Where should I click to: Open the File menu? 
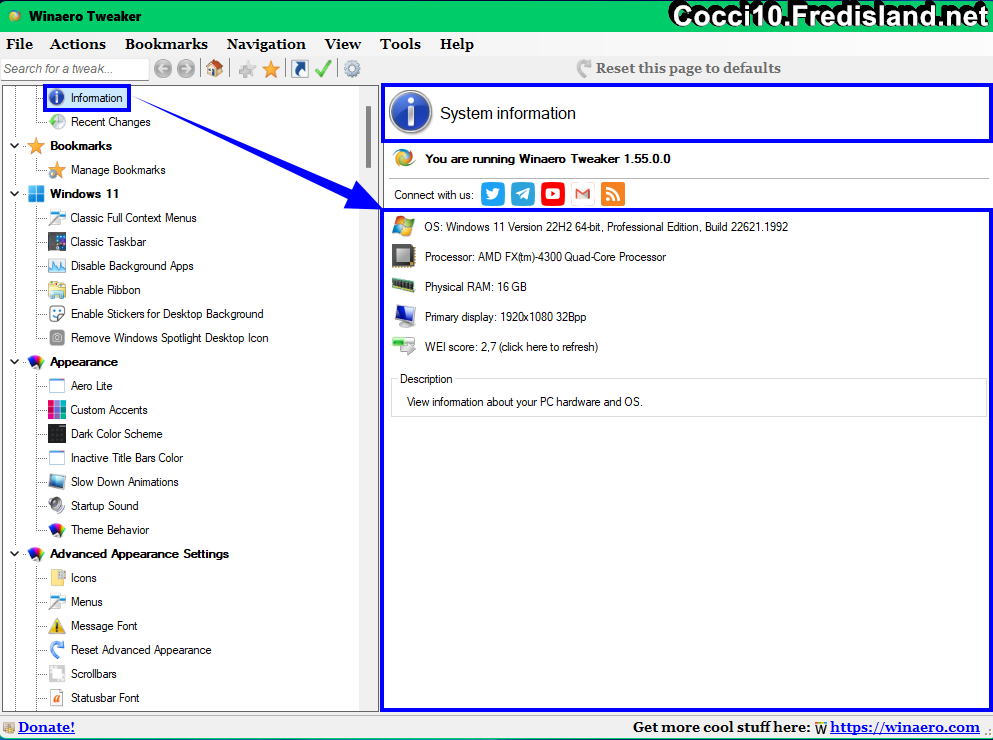click(x=20, y=44)
